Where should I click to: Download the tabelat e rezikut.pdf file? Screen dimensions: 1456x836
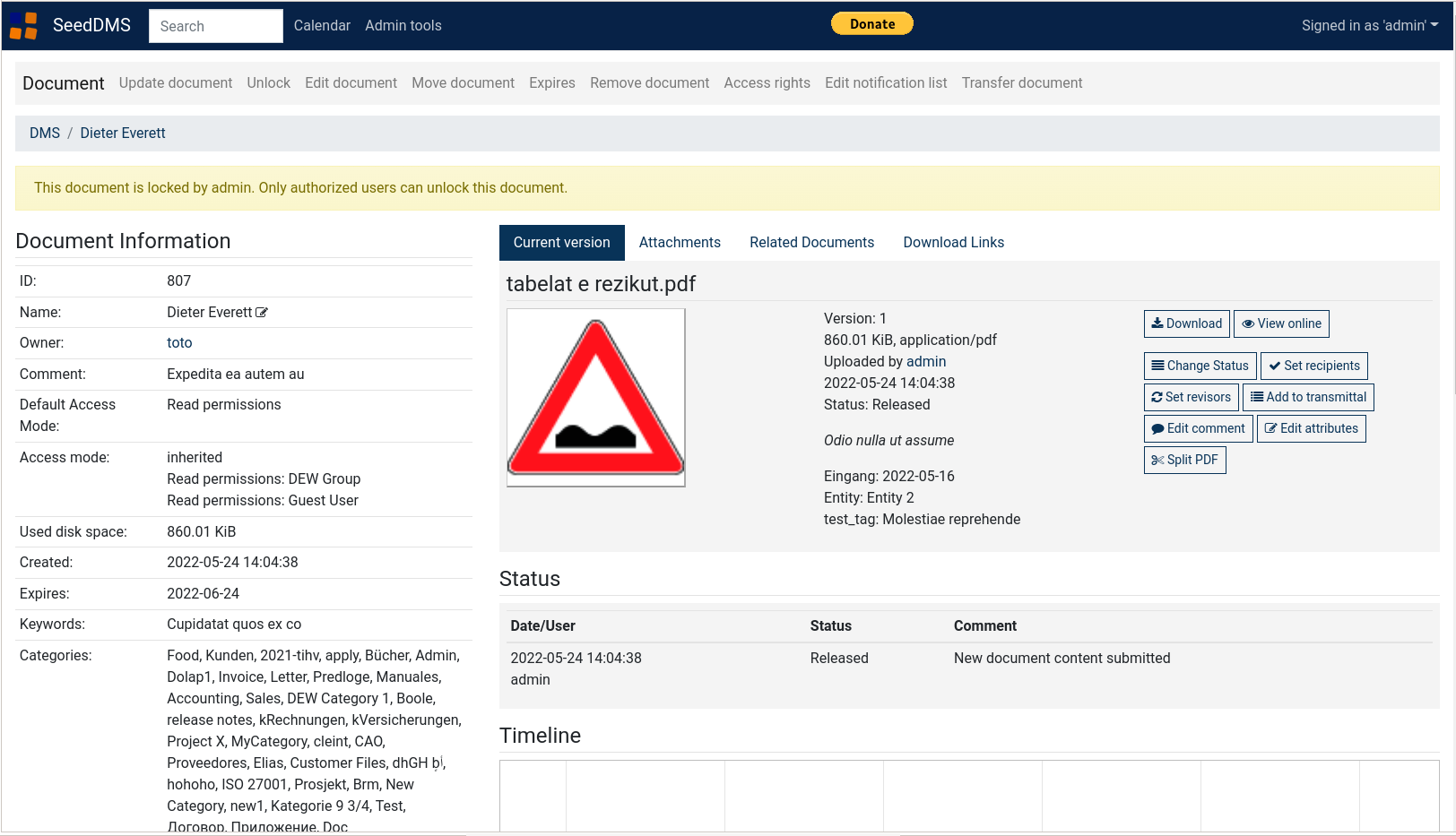pyautogui.click(x=1186, y=323)
